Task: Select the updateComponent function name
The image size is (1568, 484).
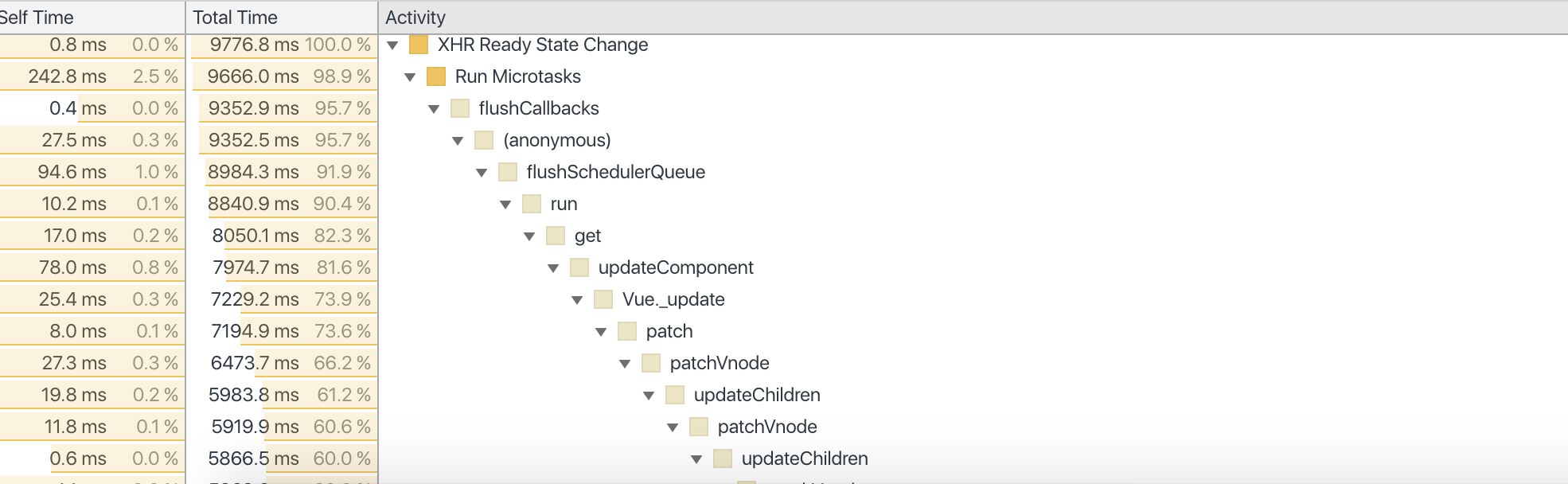Action: tap(676, 267)
